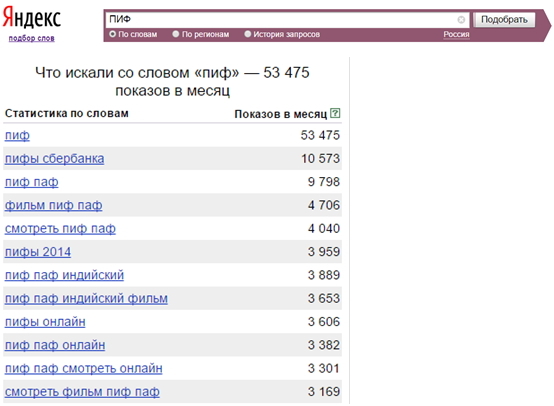The image size is (554, 406).
Task: Open the пиф паф смотреть онлайн link
Action: [83, 369]
